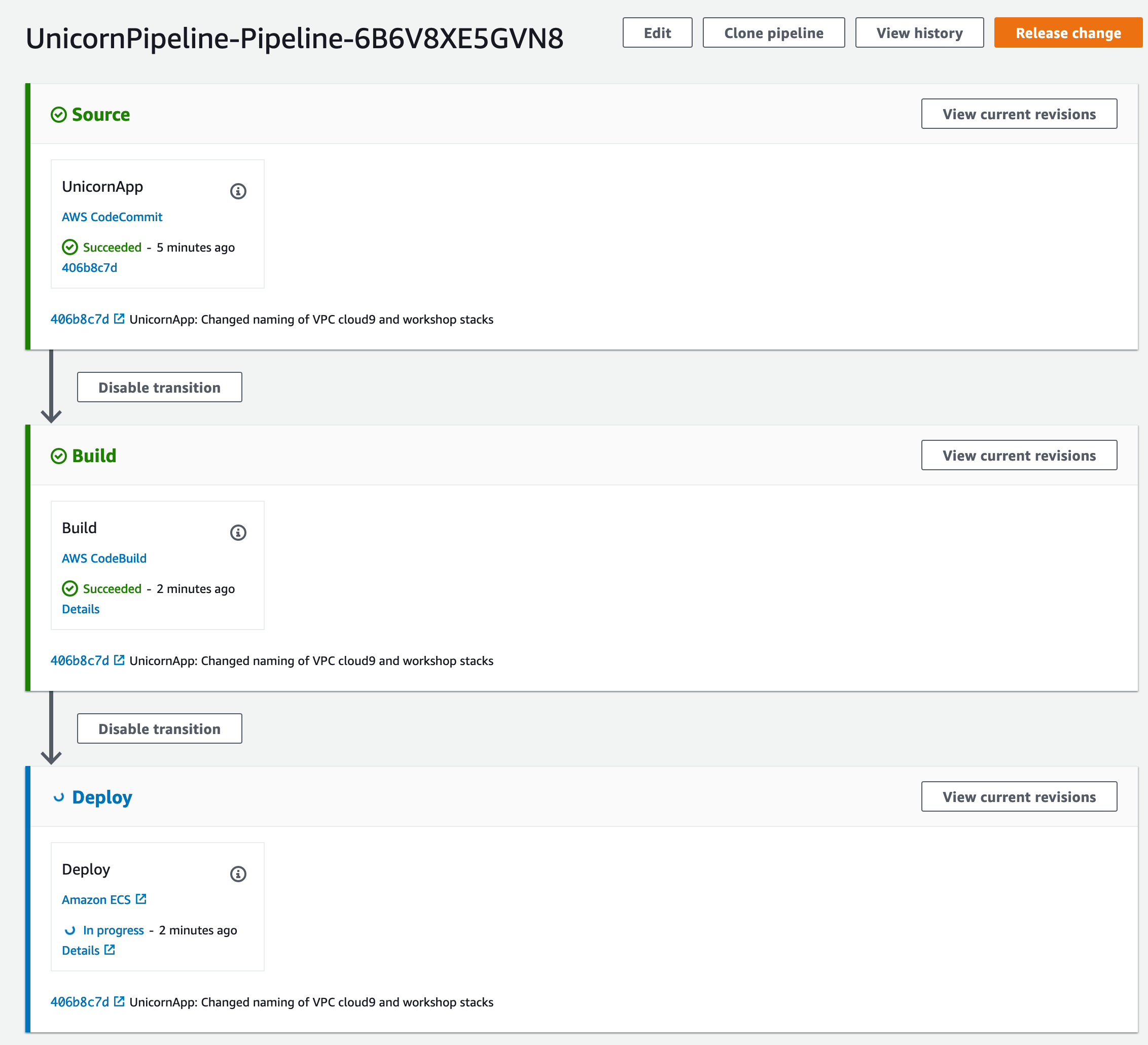Click the Source stage heading
The image size is (1148, 1045).
pyautogui.click(x=101, y=115)
